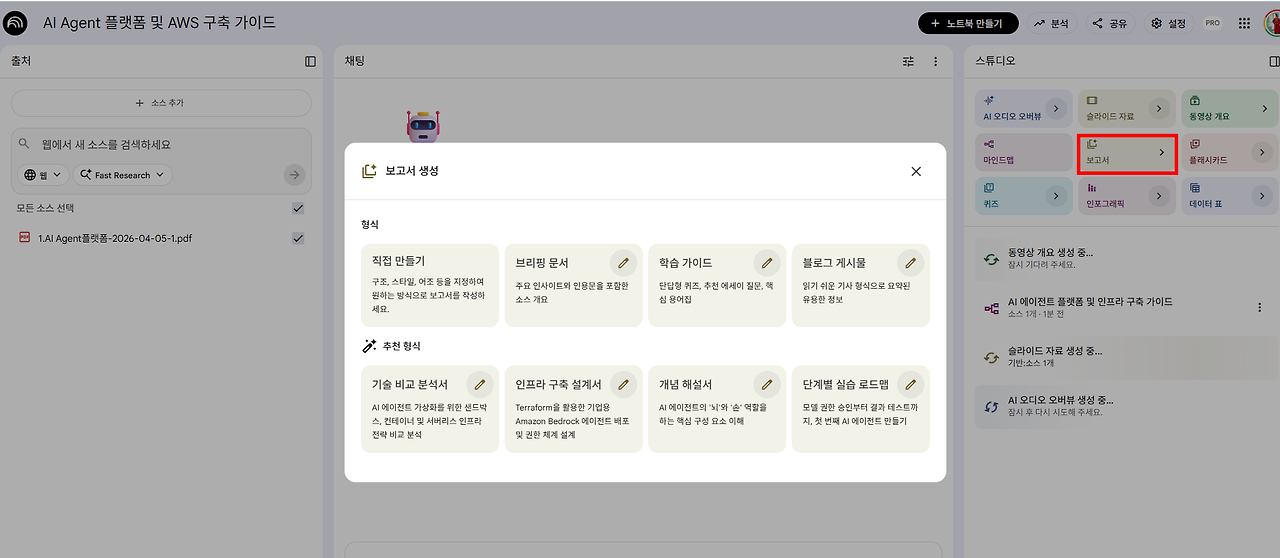The width and height of the screenshot is (1280, 558).
Task: Edit the 기술 비교 분석서 pencil icon
Action: [x=480, y=384]
